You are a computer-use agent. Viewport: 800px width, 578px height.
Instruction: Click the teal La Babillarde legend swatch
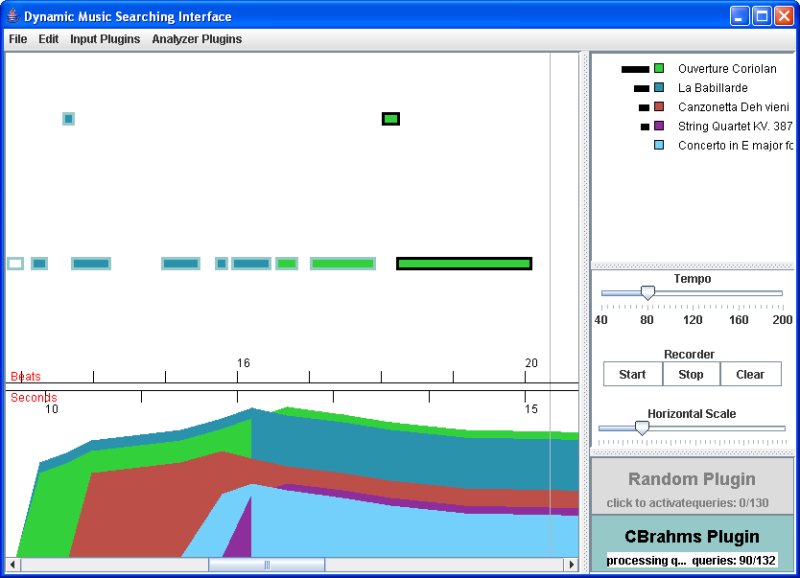(659, 88)
